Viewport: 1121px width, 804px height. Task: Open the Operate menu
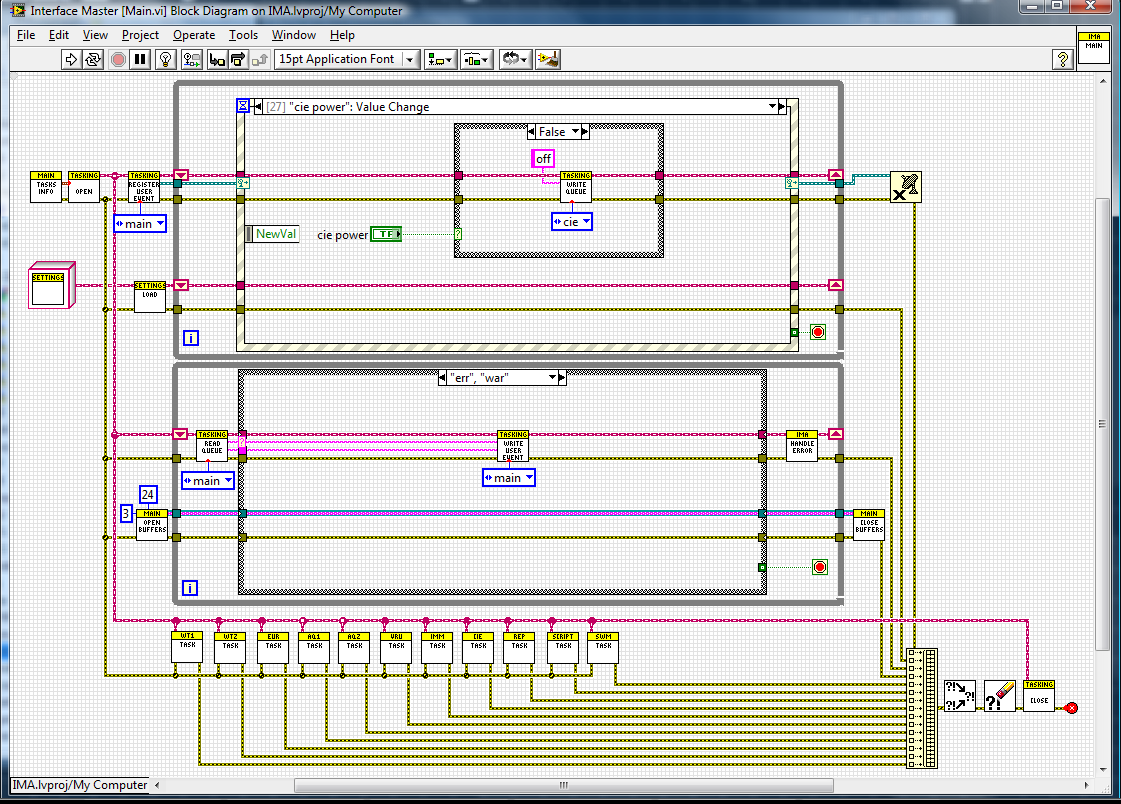[194, 35]
